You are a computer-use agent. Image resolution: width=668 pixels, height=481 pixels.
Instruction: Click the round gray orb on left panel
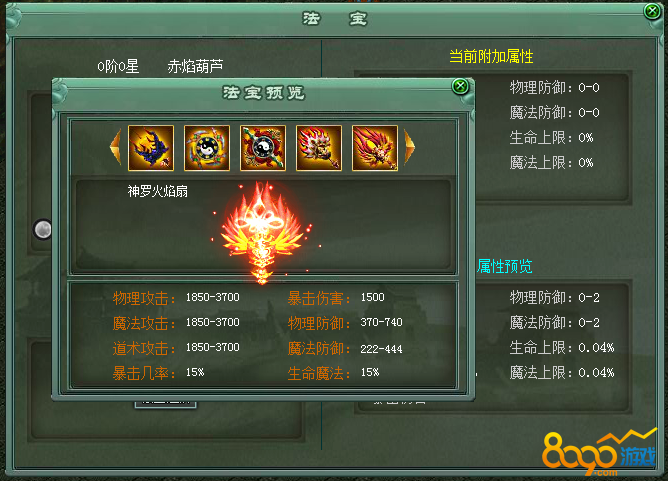point(43,230)
